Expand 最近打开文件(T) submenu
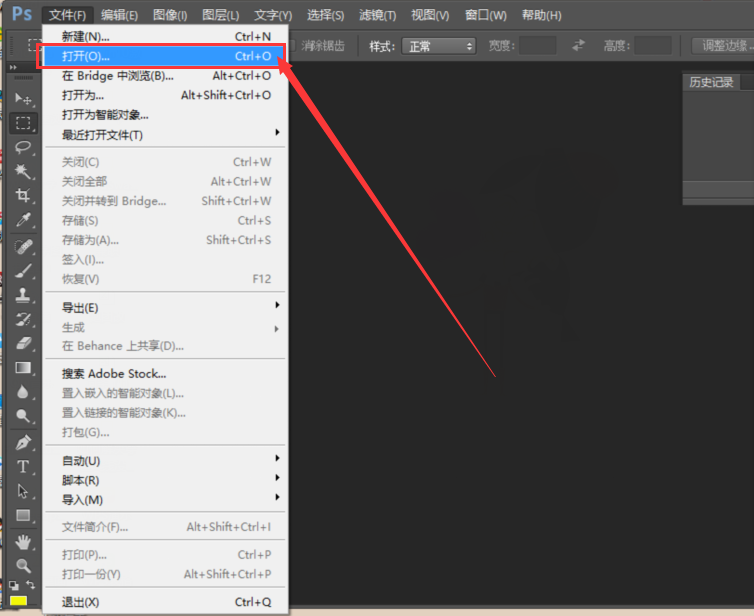The width and height of the screenshot is (754, 616). pos(166,135)
